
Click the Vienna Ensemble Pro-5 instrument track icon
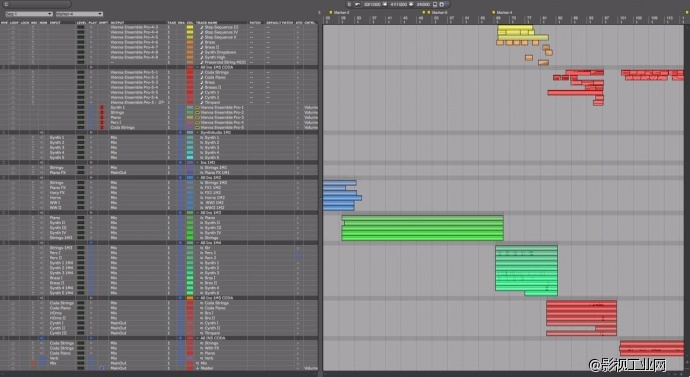(x=198, y=128)
